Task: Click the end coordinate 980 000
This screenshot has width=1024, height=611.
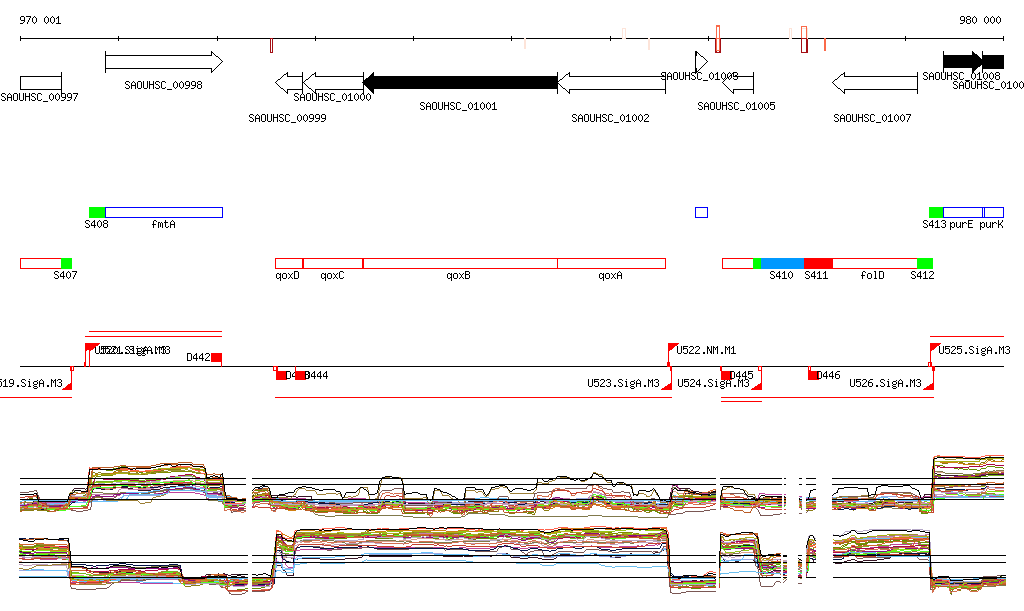Action: click(x=980, y=20)
